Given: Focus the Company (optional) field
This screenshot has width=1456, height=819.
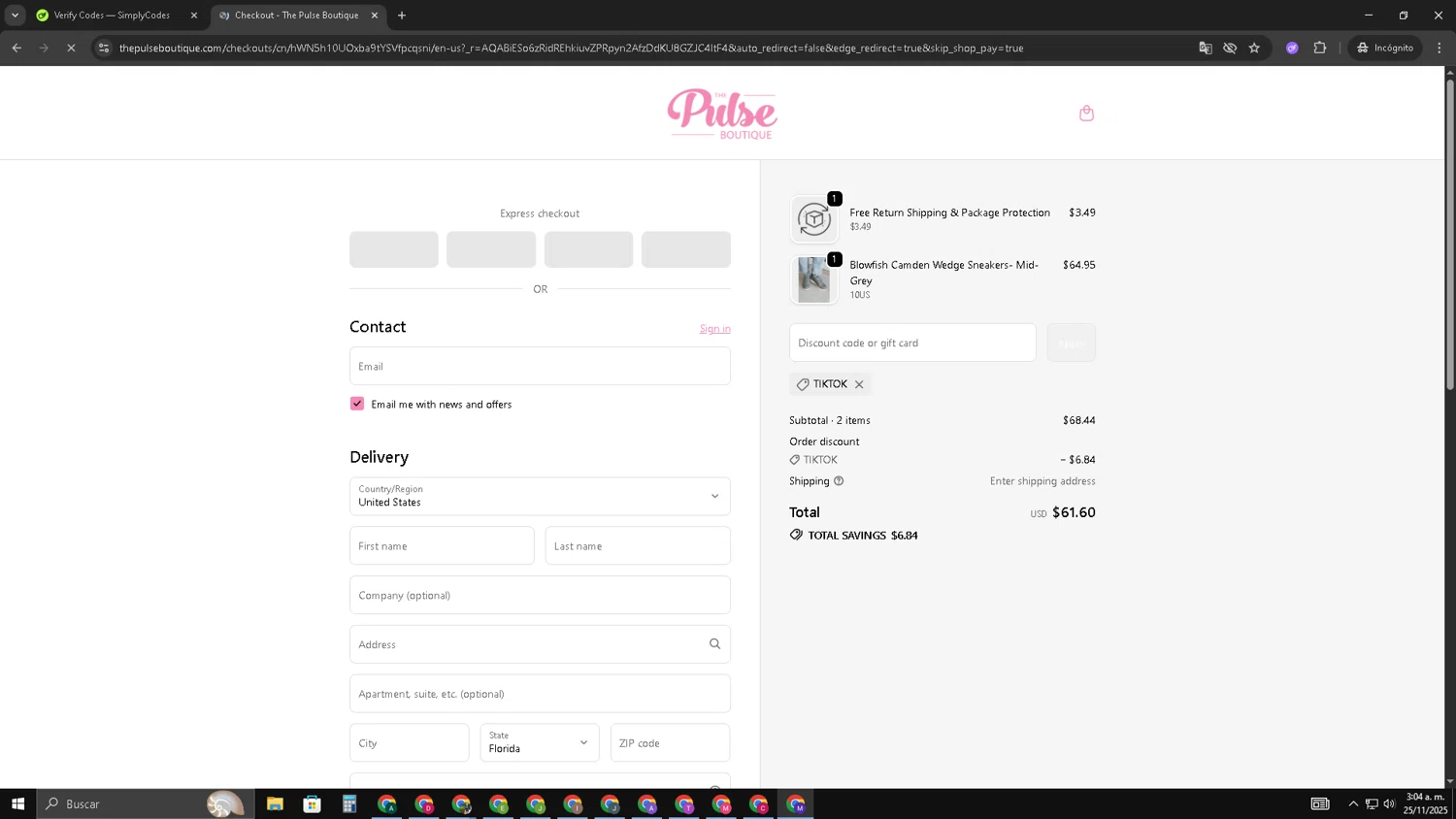Looking at the screenshot, I should 540,595.
